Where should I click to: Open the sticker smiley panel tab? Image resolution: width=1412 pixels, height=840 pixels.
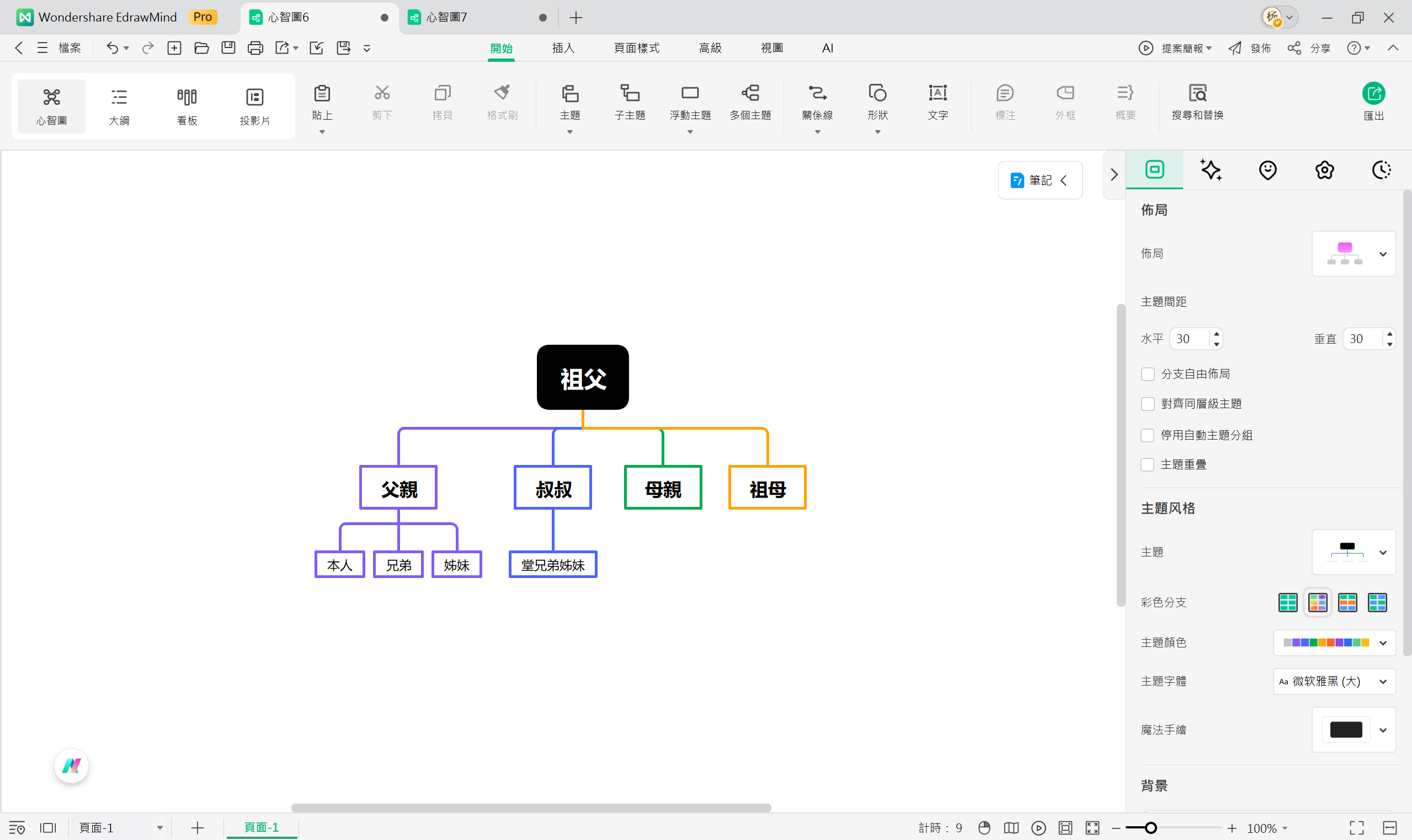[x=1267, y=170]
